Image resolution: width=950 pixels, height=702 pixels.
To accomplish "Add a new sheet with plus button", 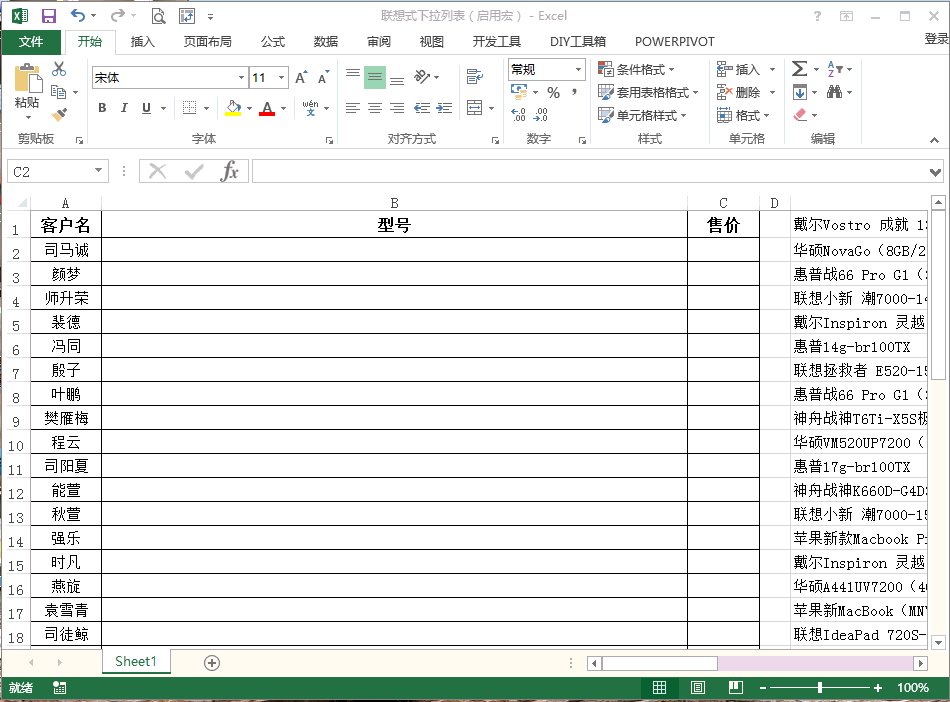I will (212, 663).
